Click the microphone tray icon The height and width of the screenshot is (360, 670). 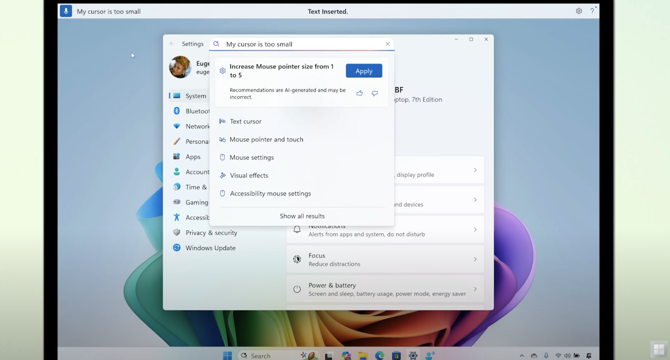coord(546,355)
